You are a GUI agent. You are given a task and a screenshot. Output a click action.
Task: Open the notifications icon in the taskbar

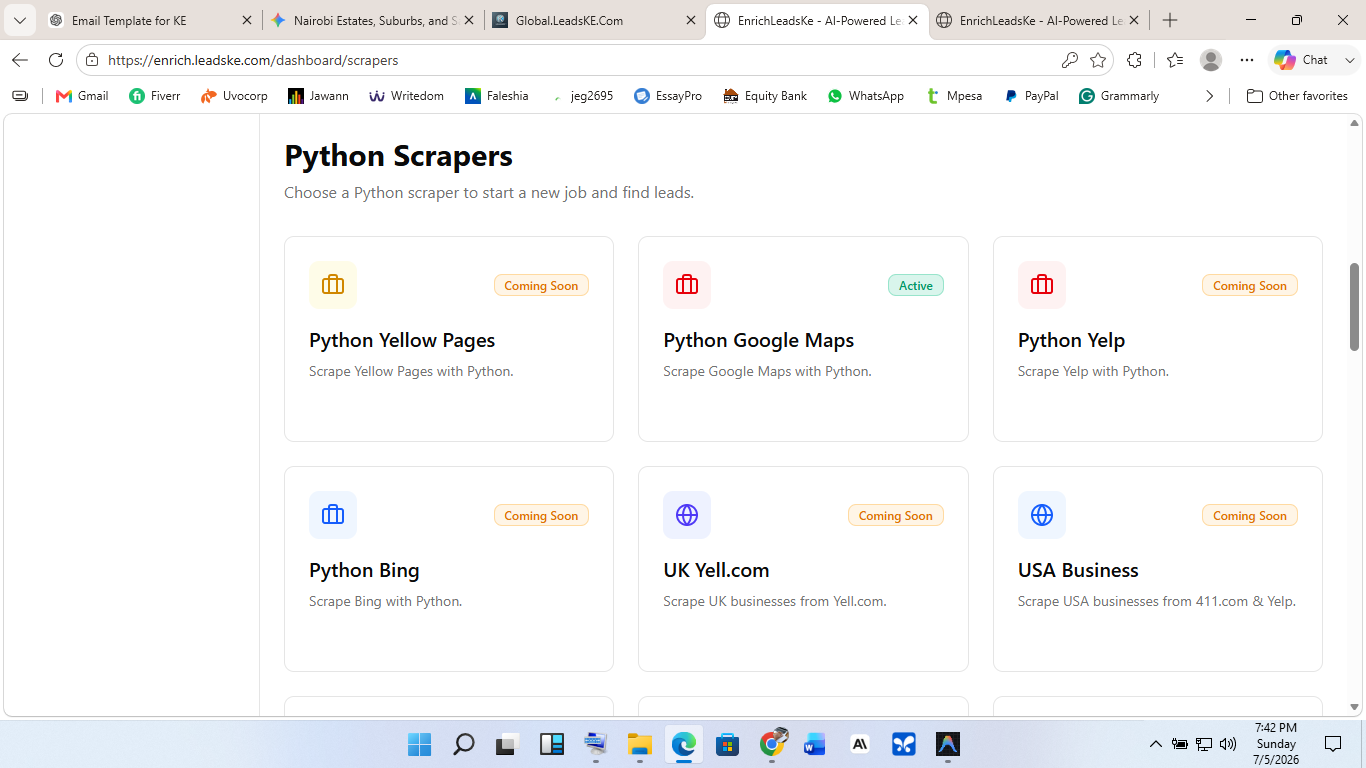click(1333, 744)
